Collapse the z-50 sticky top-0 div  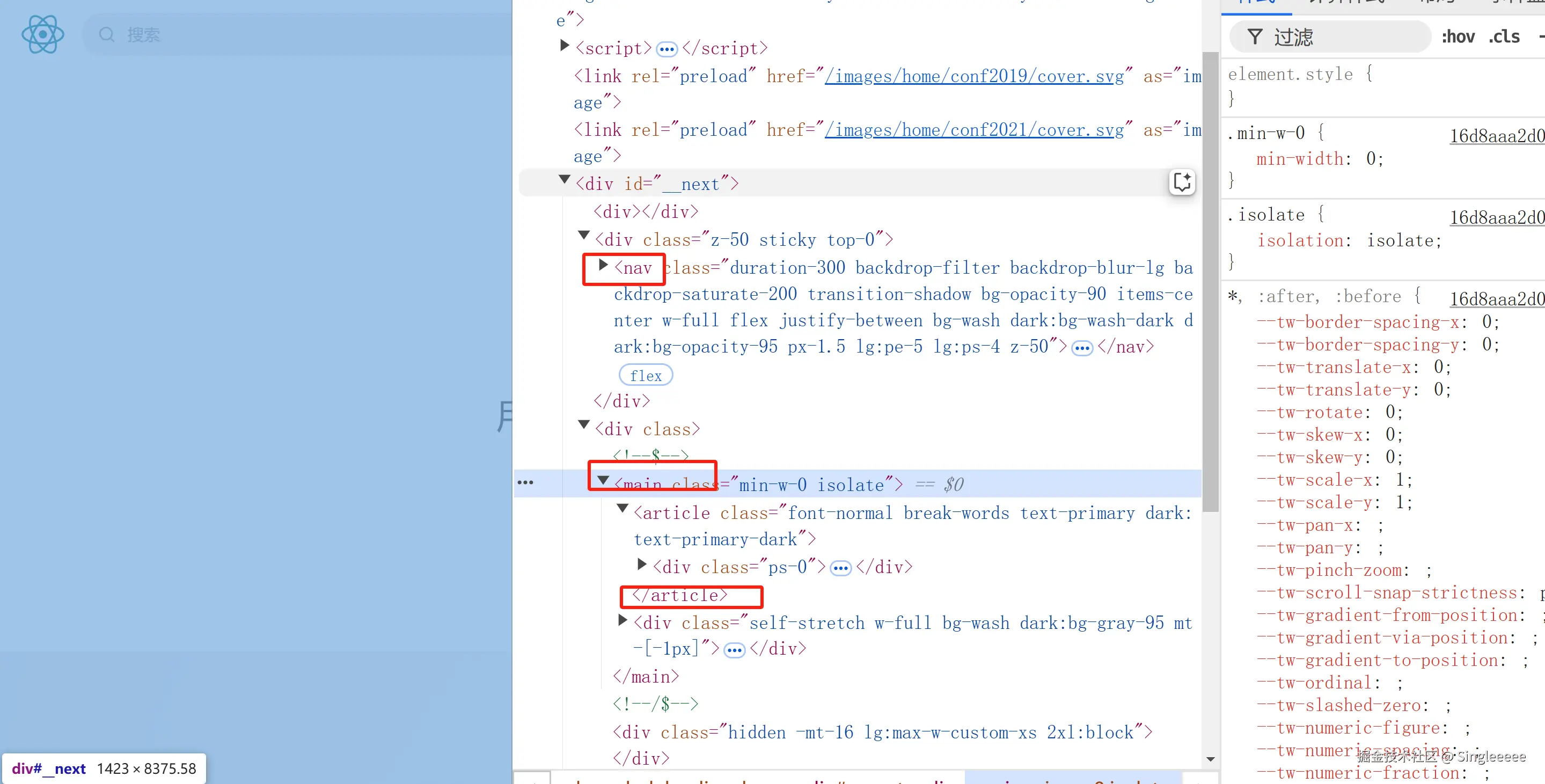583,235
